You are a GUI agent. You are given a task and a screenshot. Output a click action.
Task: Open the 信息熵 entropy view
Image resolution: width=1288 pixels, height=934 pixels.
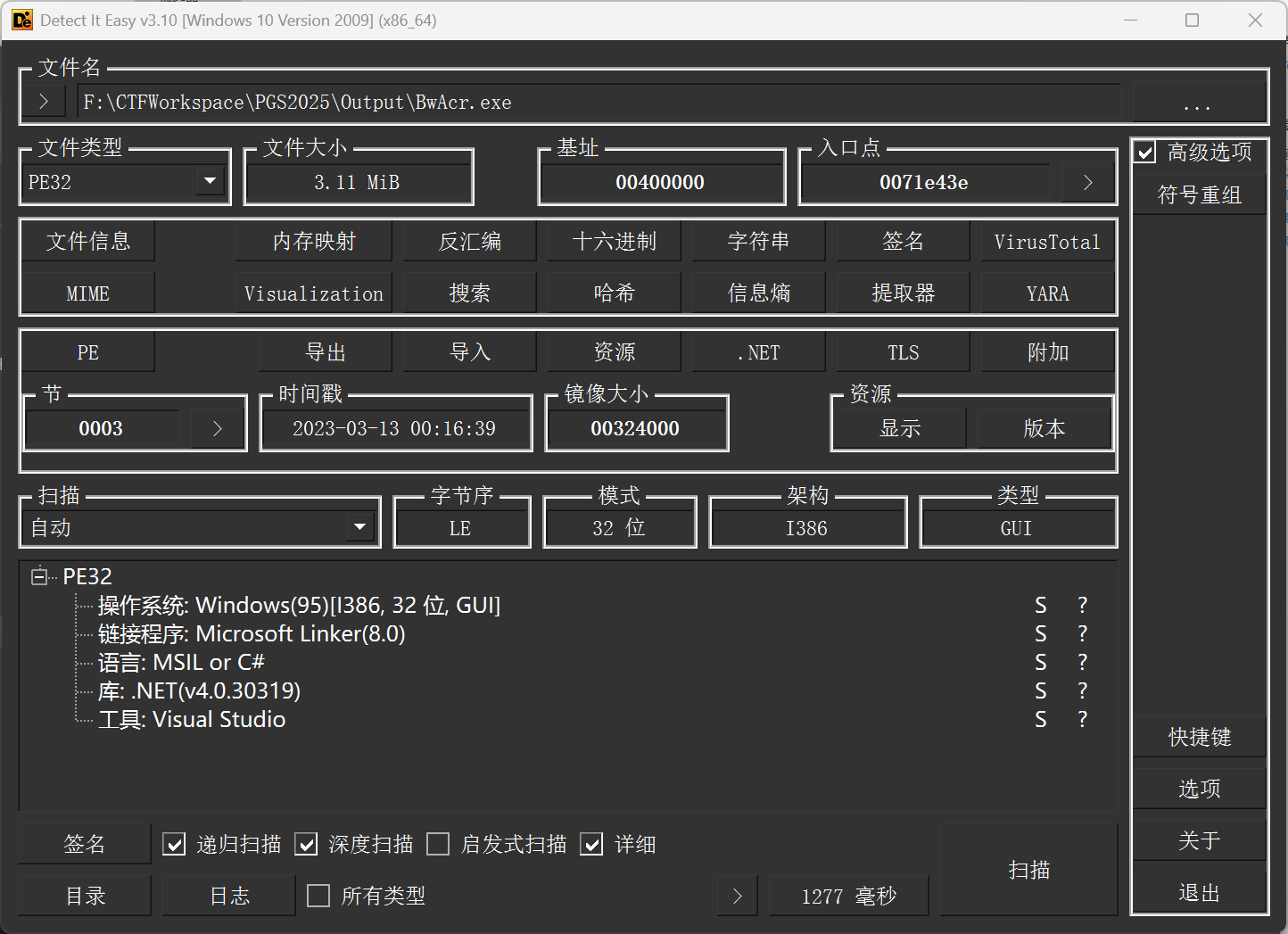(758, 293)
